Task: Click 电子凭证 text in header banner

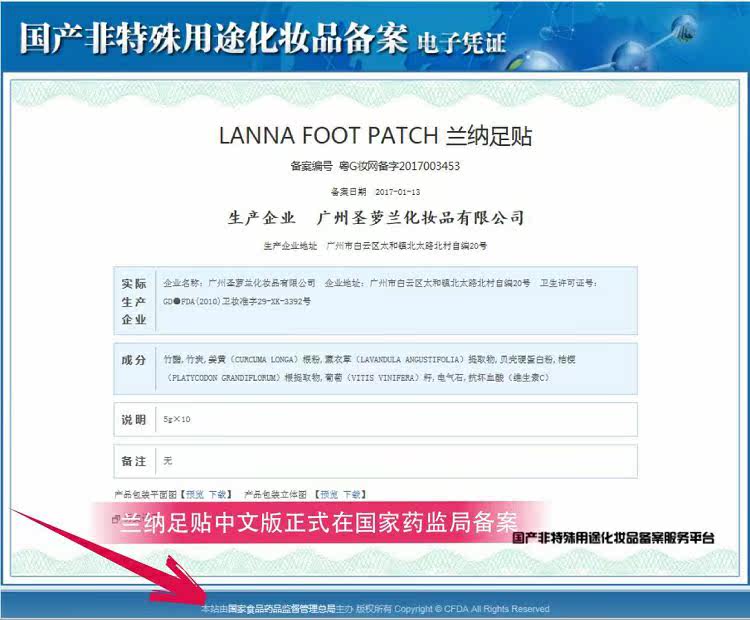Action: point(462,43)
